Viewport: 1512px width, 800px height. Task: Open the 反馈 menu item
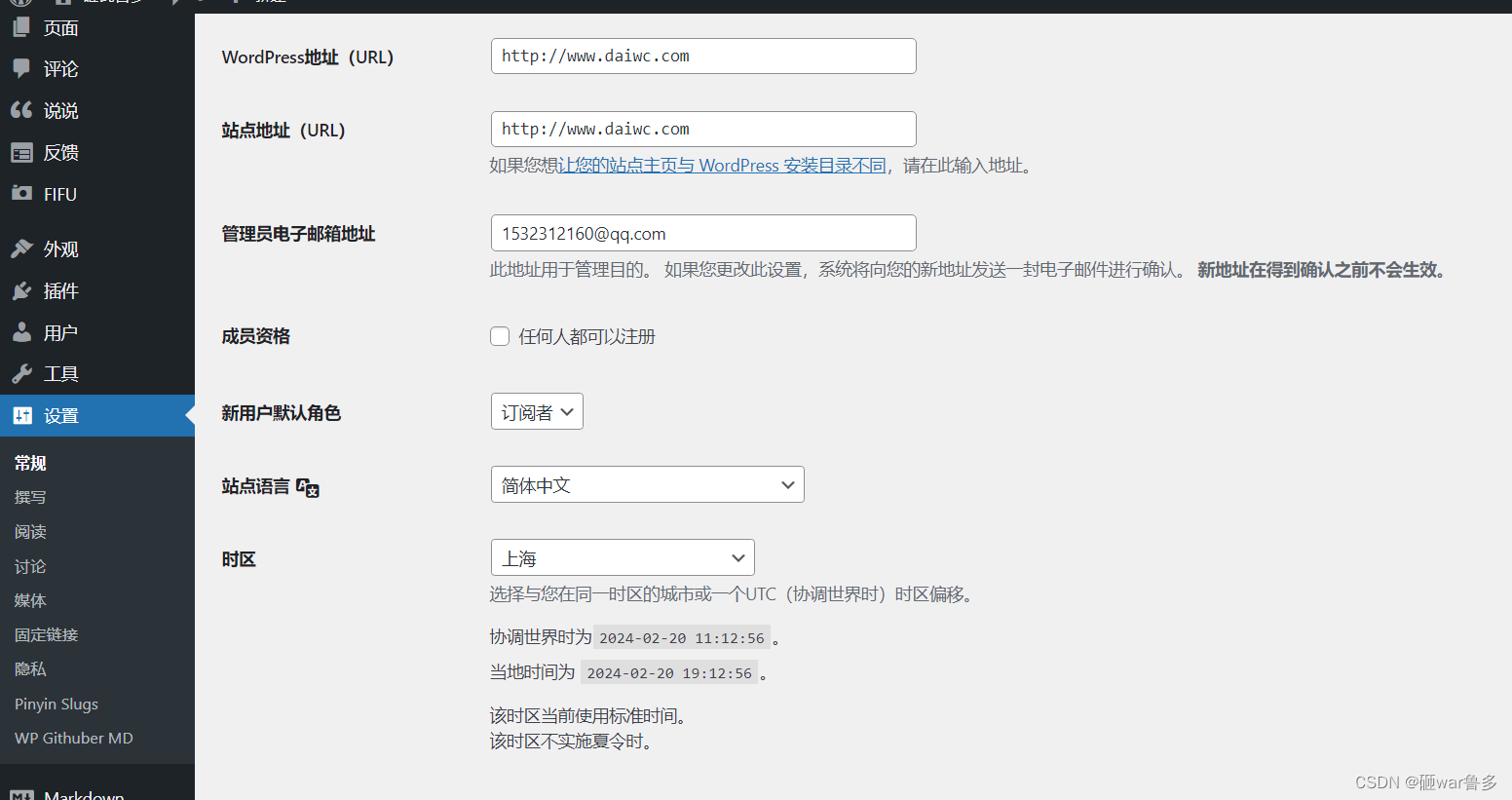[x=97, y=152]
